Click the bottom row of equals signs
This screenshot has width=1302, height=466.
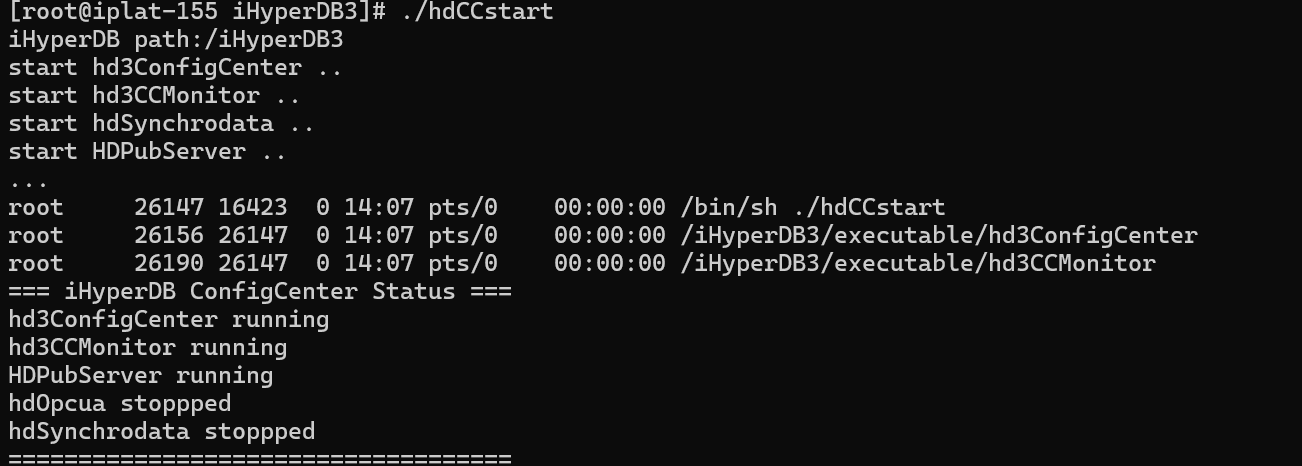point(259,458)
